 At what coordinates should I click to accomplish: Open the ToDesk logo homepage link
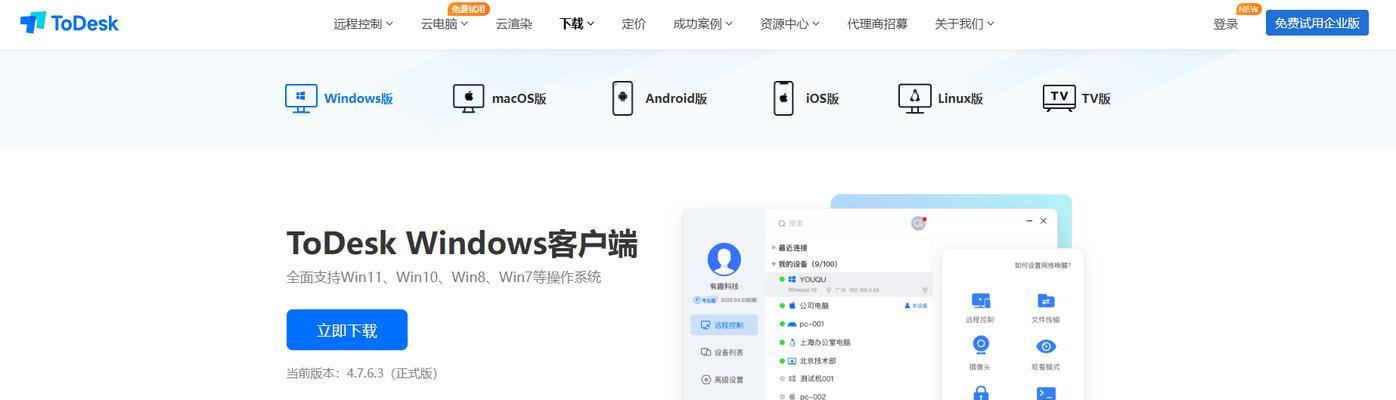(69, 22)
